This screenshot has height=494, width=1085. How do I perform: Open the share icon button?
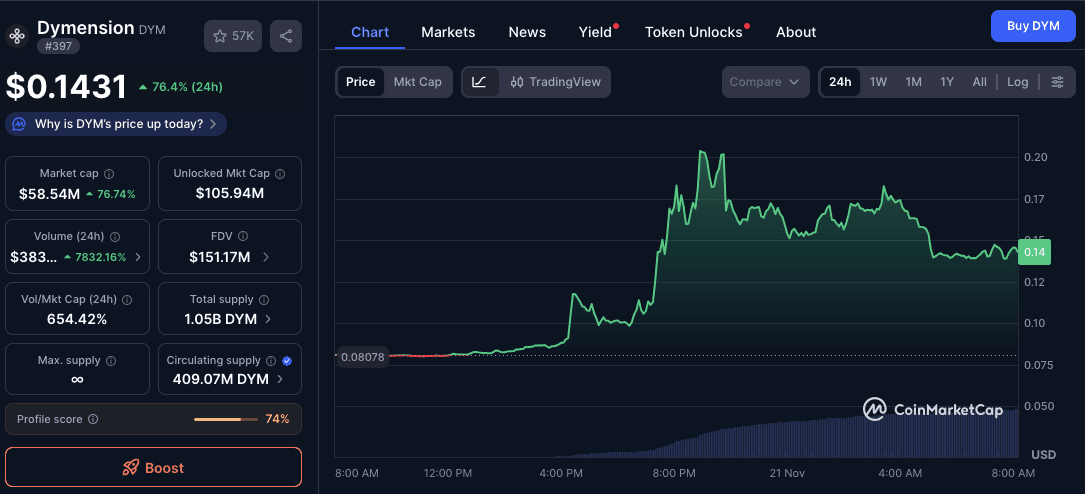[x=286, y=36]
